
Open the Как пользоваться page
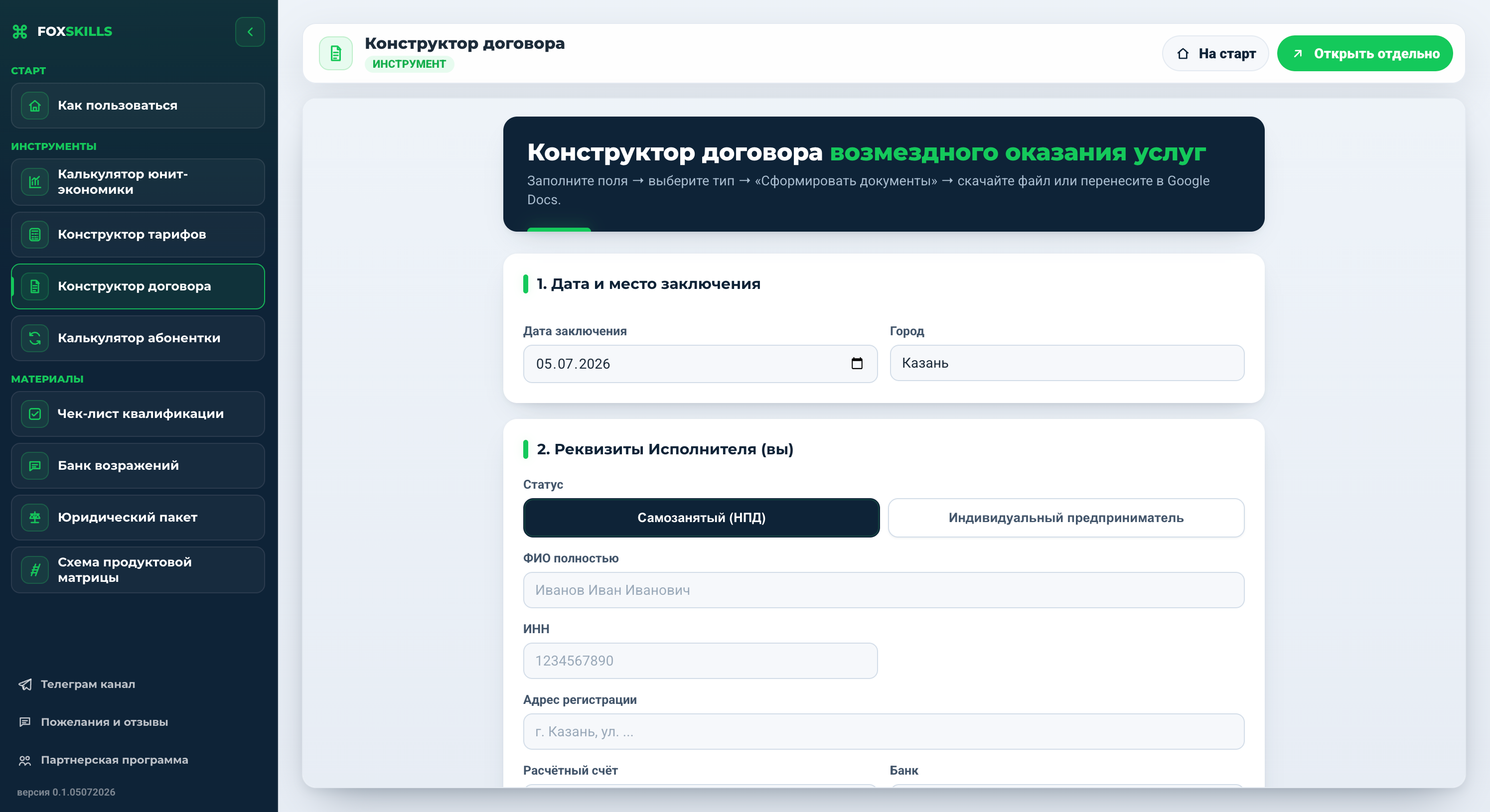(138, 106)
